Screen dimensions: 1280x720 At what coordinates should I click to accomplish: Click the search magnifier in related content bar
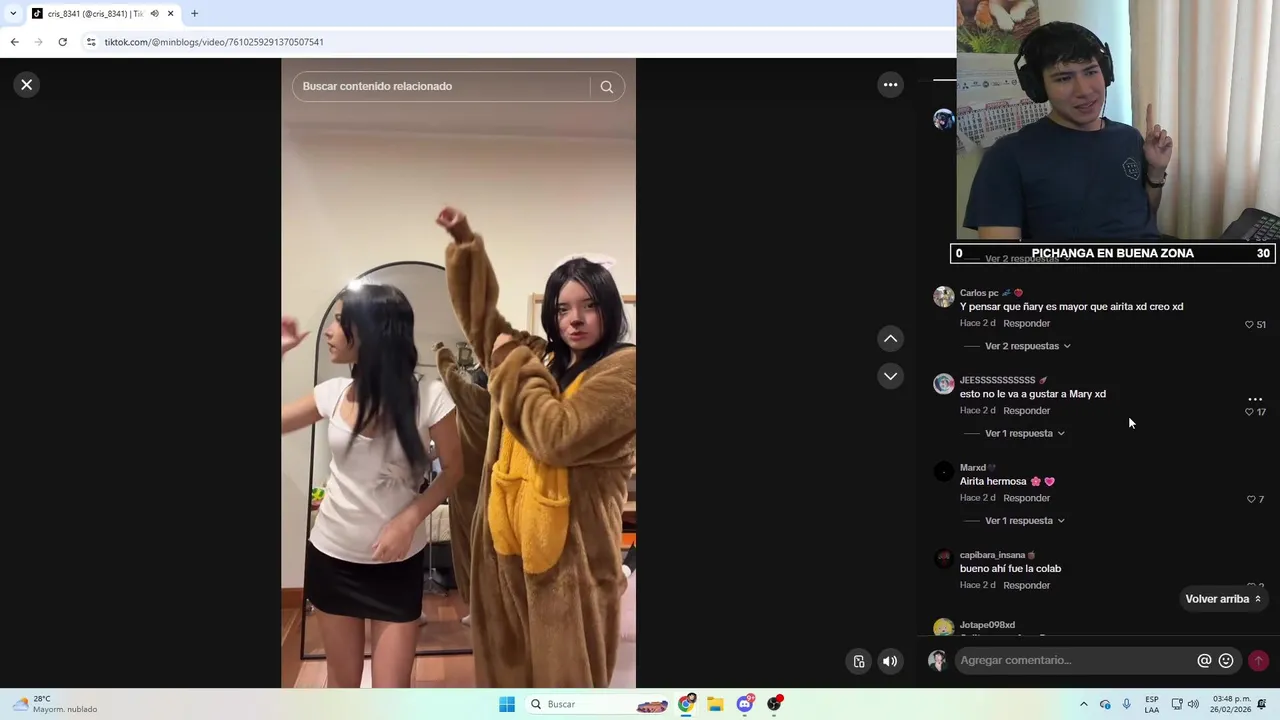point(606,86)
